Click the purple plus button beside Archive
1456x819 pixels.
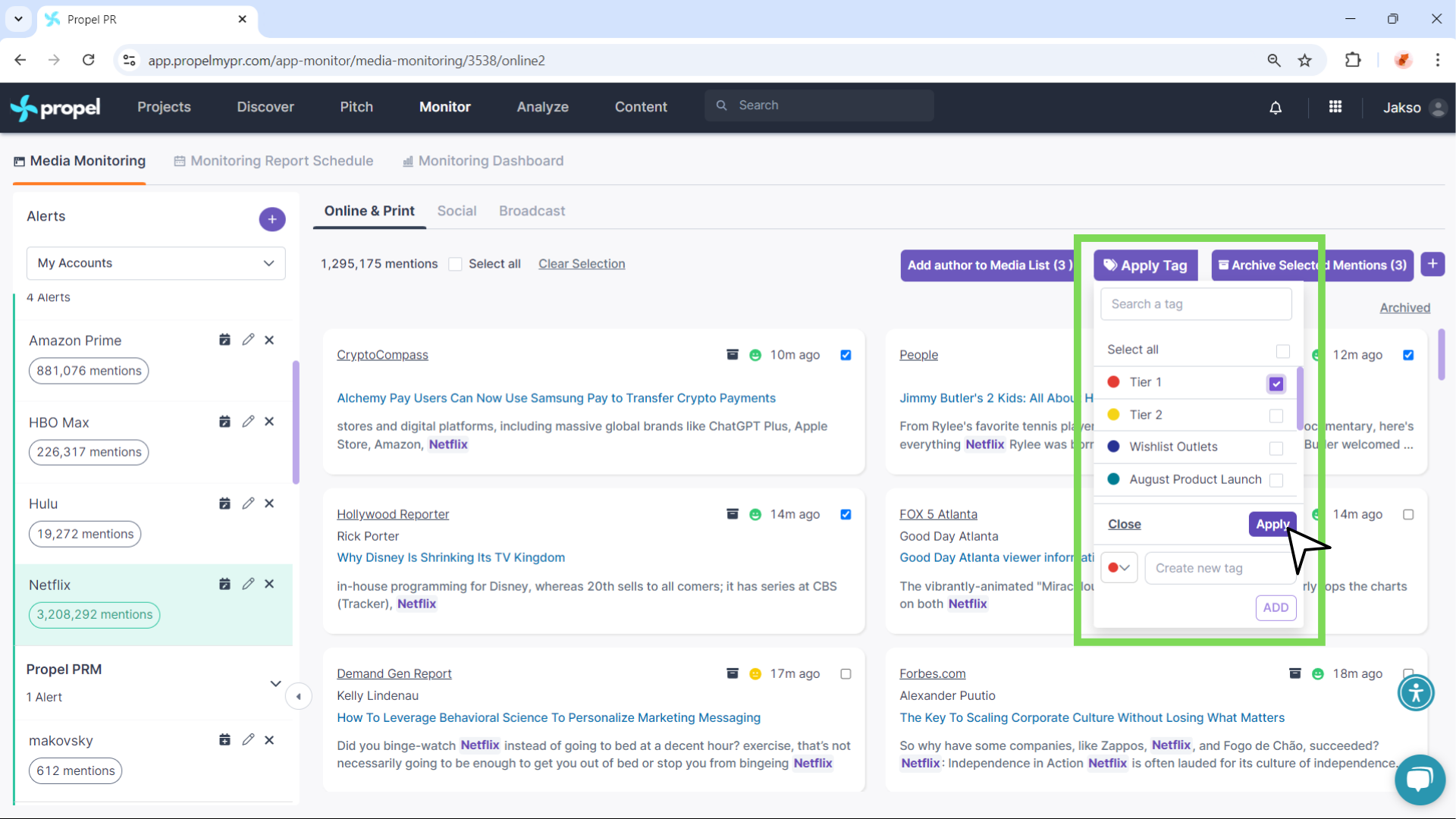pos(1432,264)
